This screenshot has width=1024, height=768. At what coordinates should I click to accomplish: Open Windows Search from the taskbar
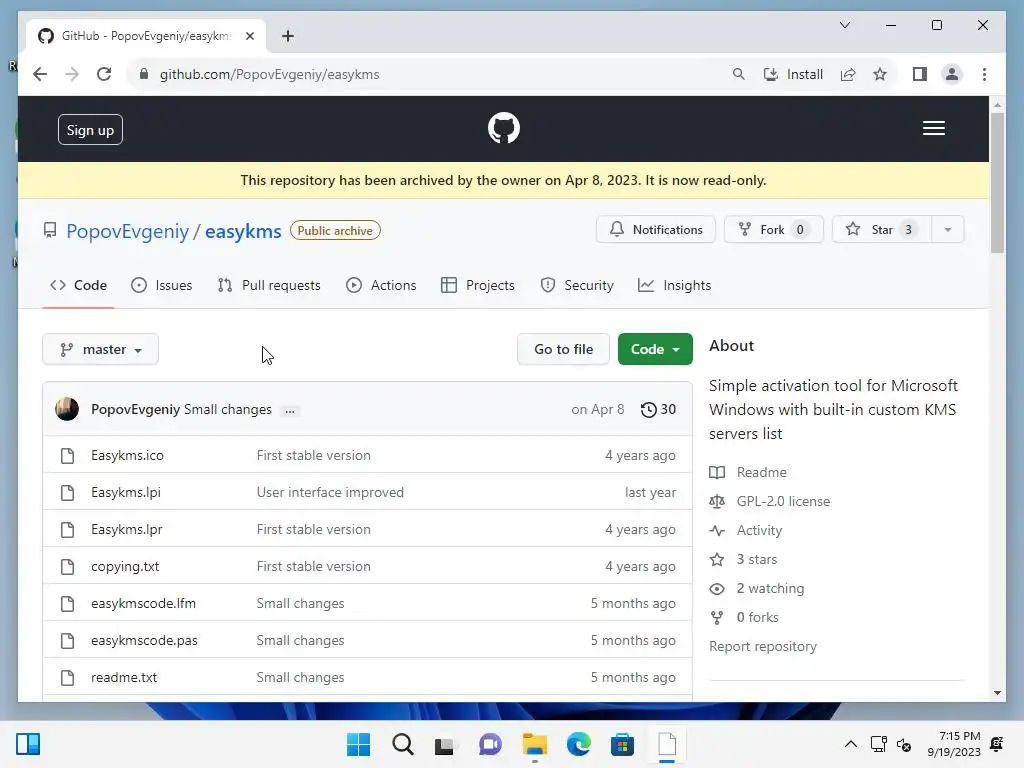coord(403,744)
